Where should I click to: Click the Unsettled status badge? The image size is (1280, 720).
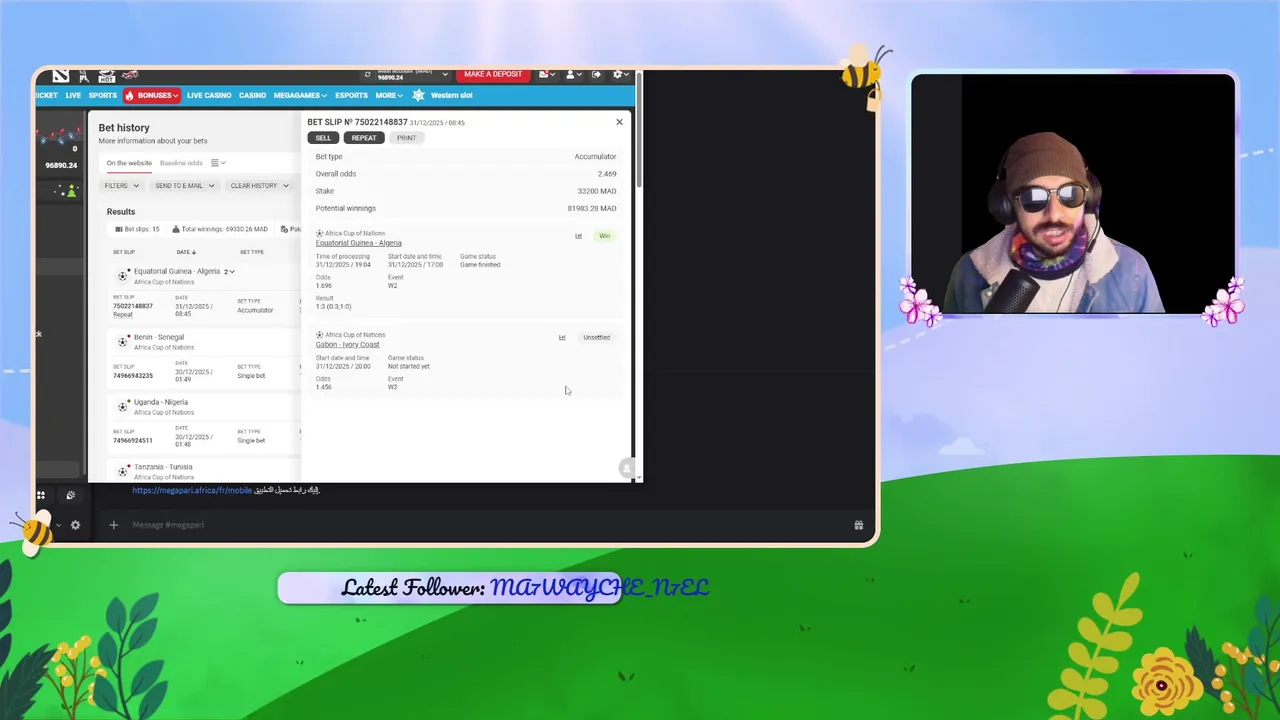596,337
